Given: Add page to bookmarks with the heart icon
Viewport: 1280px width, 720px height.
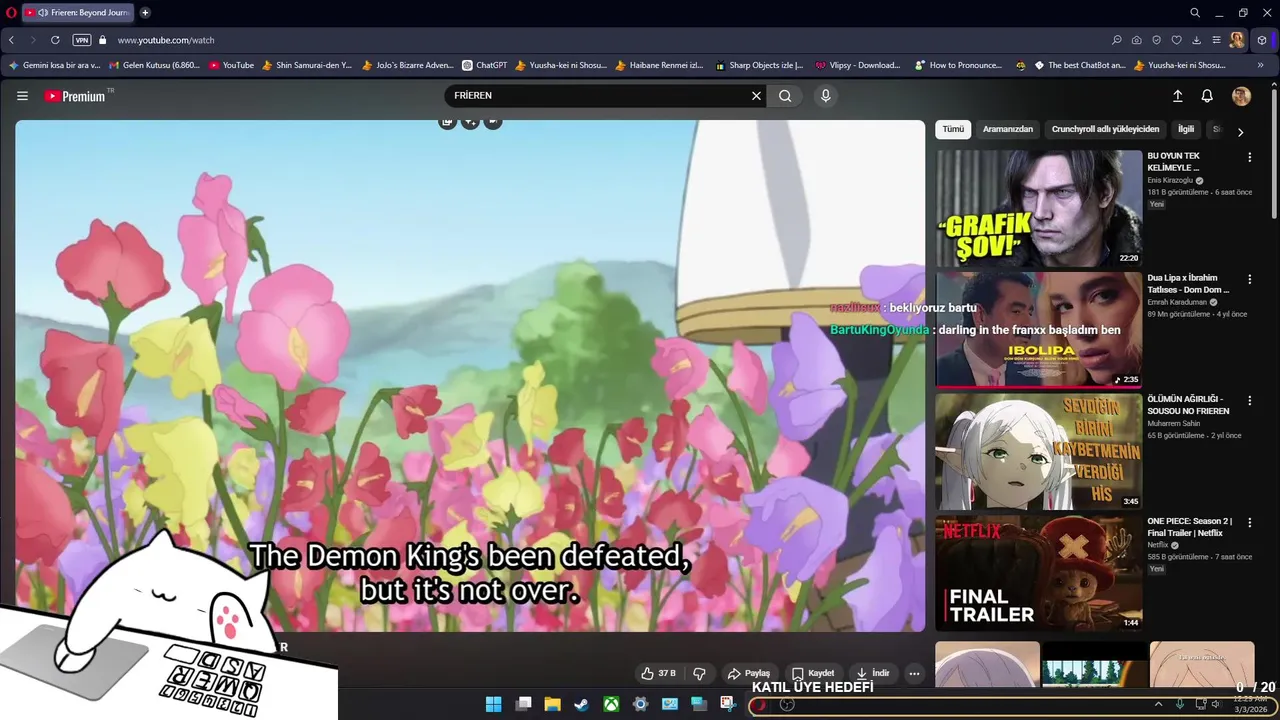Looking at the screenshot, I should [1177, 40].
